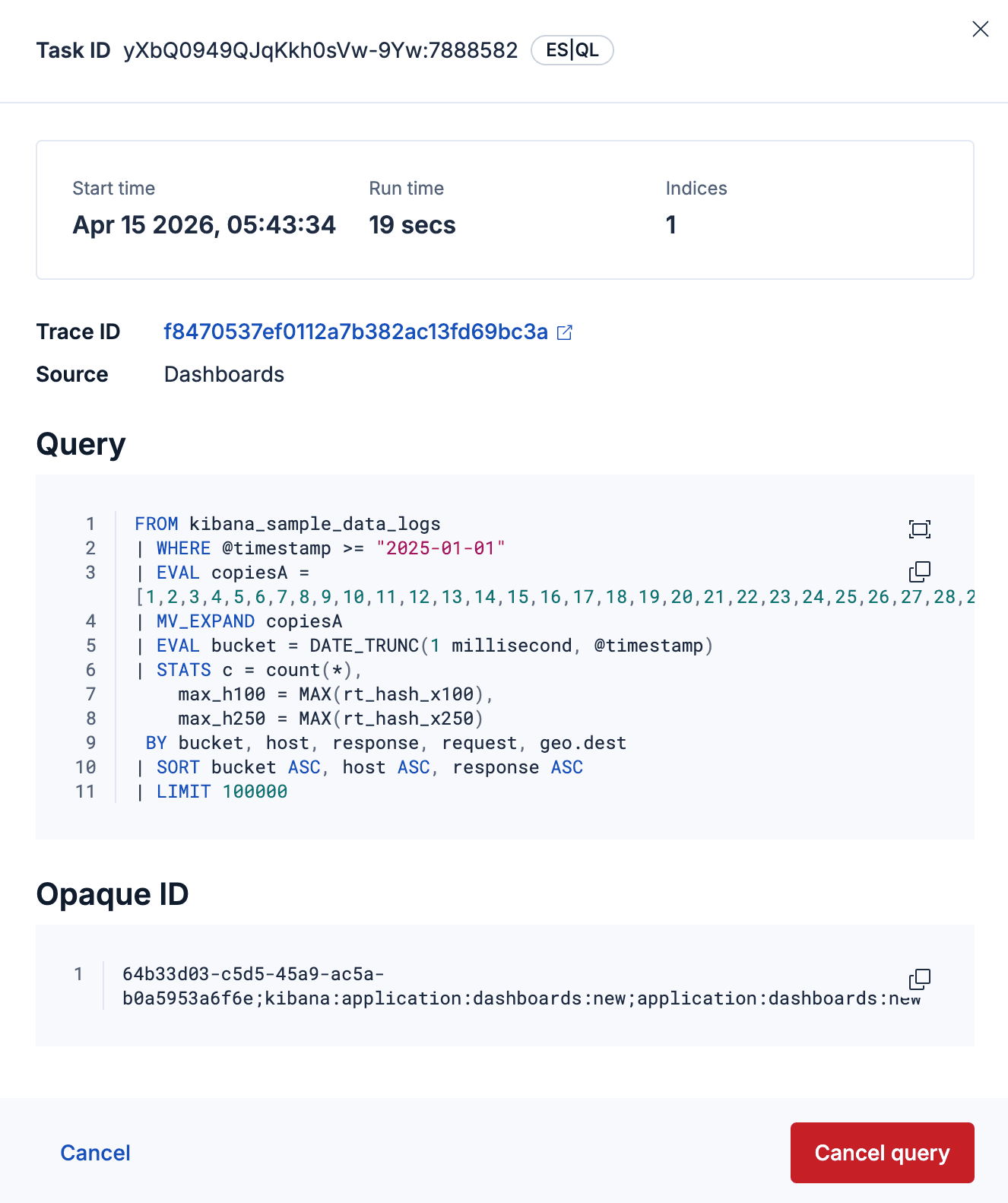This screenshot has width=1008, height=1203.
Task: Open the Trace ID in a new tab
Action: [x=564, y=332]
